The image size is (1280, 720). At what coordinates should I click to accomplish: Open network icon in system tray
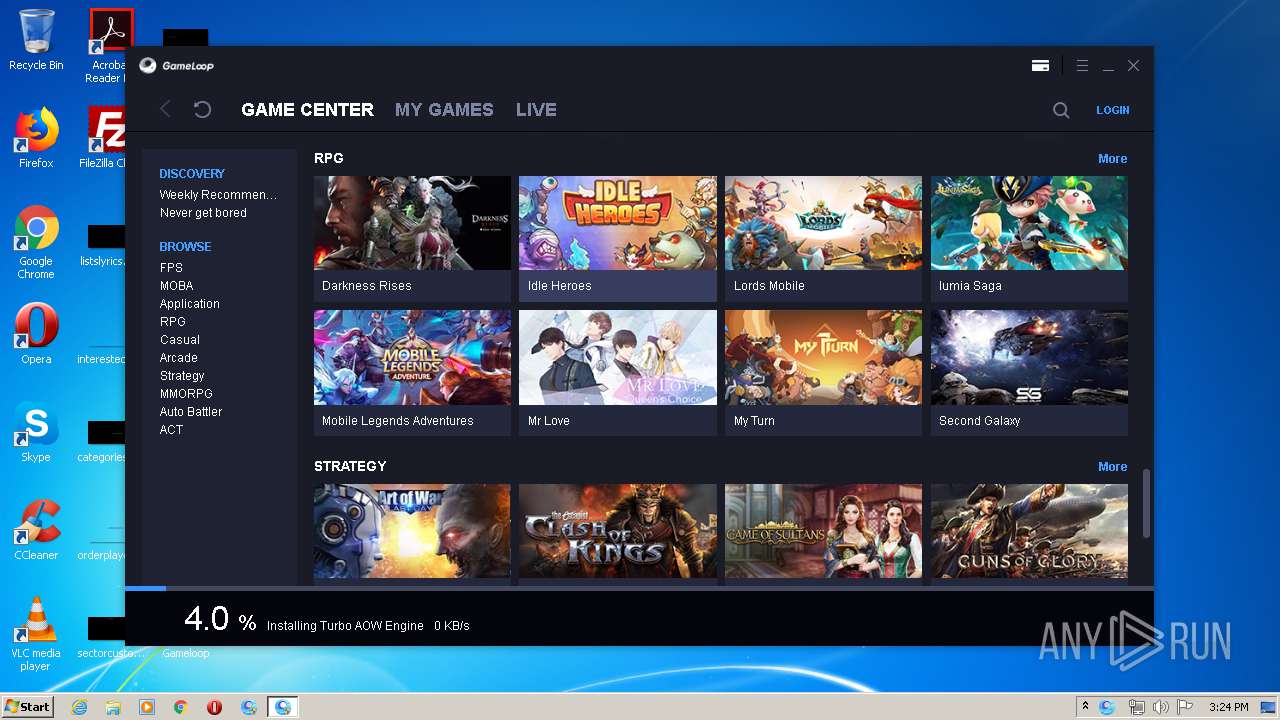1136,707
